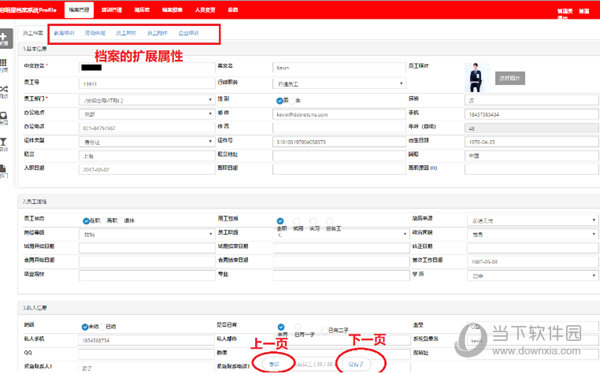The image size is (600, 374).
Task: Set employee status to 离职
Action: pos(104,221)
